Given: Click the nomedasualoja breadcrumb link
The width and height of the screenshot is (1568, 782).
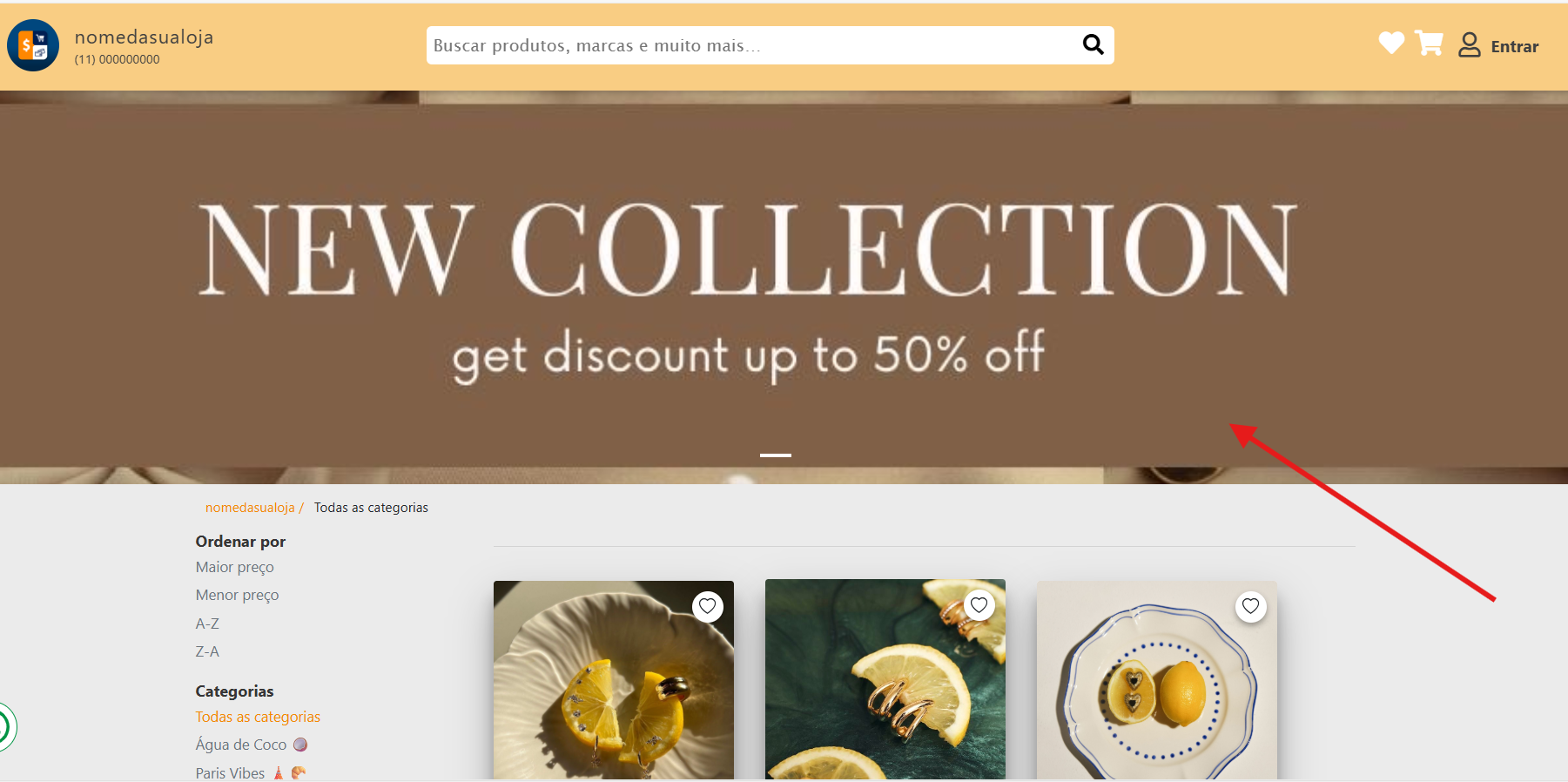Looking at the screenshot, I should click(250, 508).
